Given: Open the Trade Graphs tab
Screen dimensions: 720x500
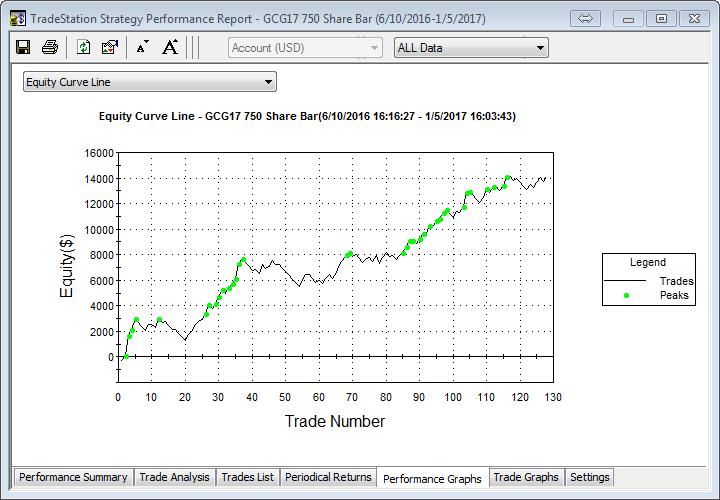Looking at the screenshot, I should click(527, 477).
